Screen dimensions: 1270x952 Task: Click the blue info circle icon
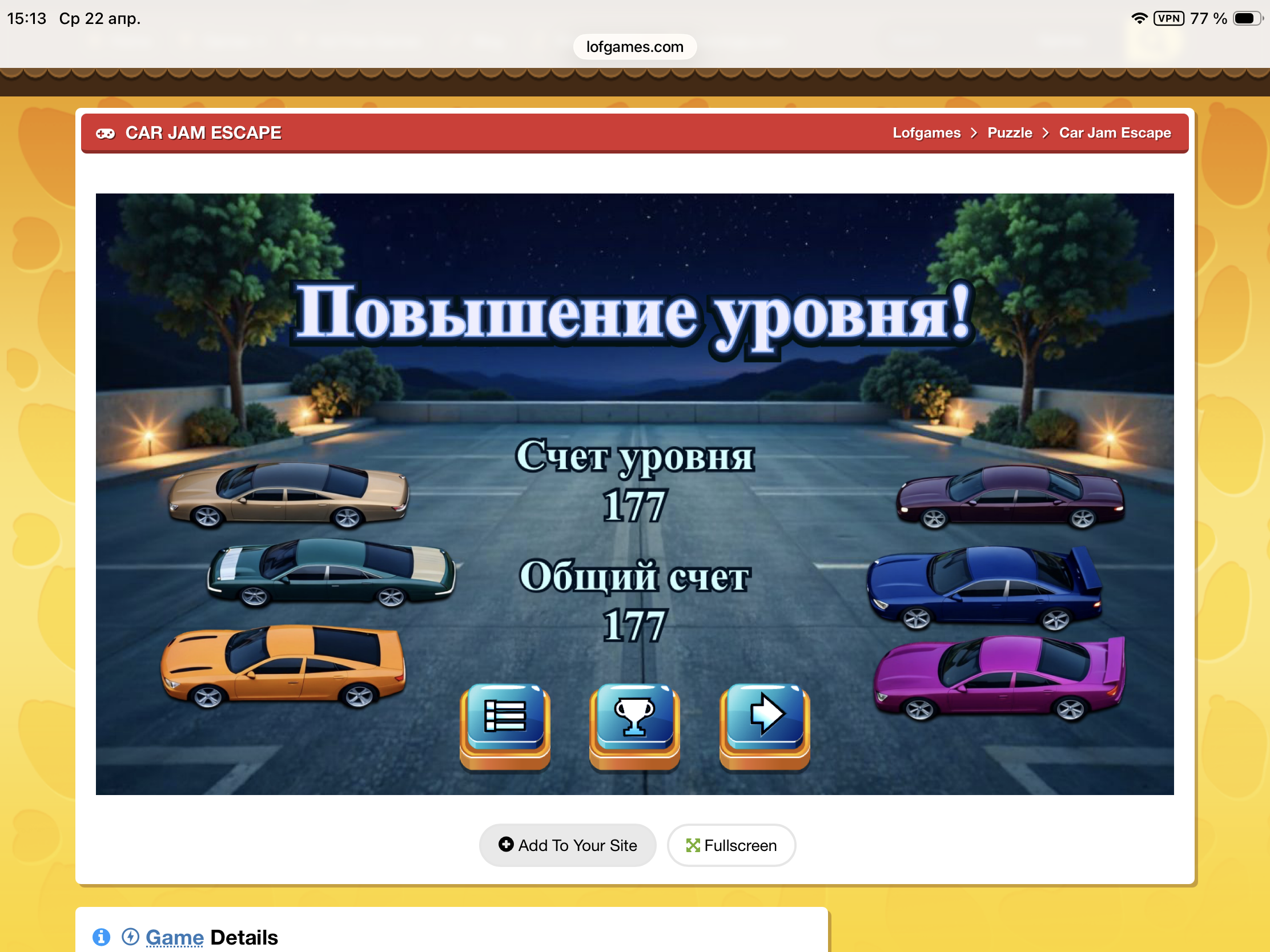point(101,937)
